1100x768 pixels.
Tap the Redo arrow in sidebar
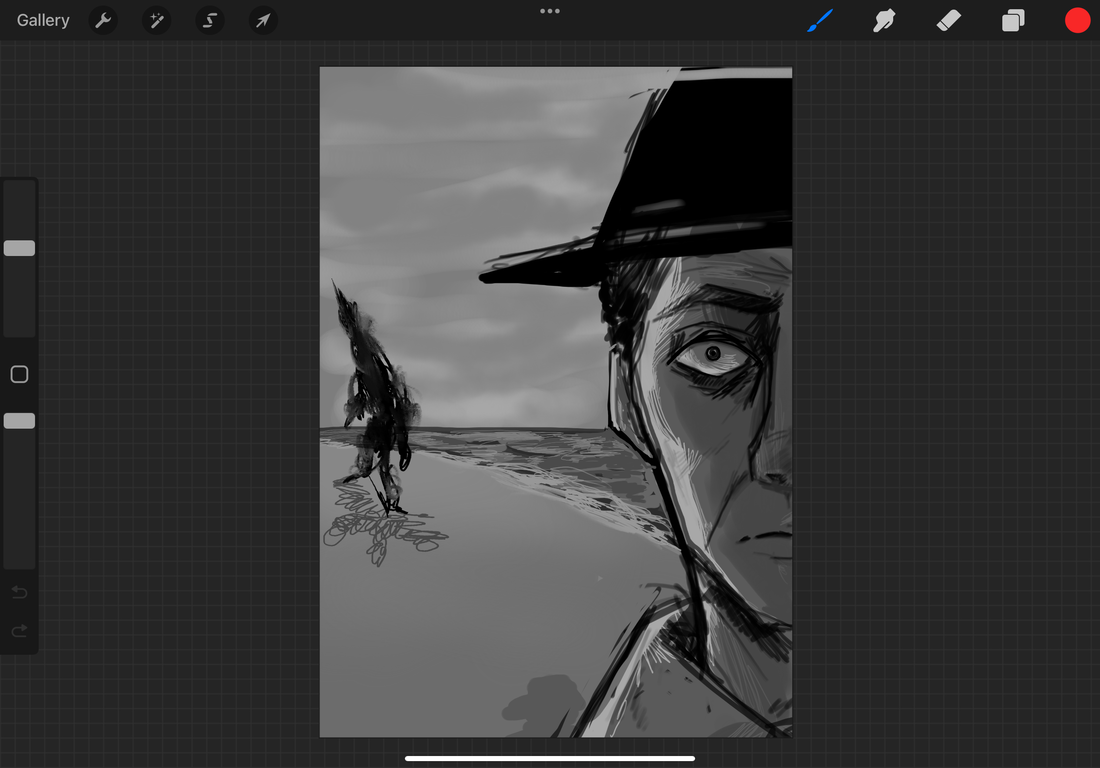(19, 631)
